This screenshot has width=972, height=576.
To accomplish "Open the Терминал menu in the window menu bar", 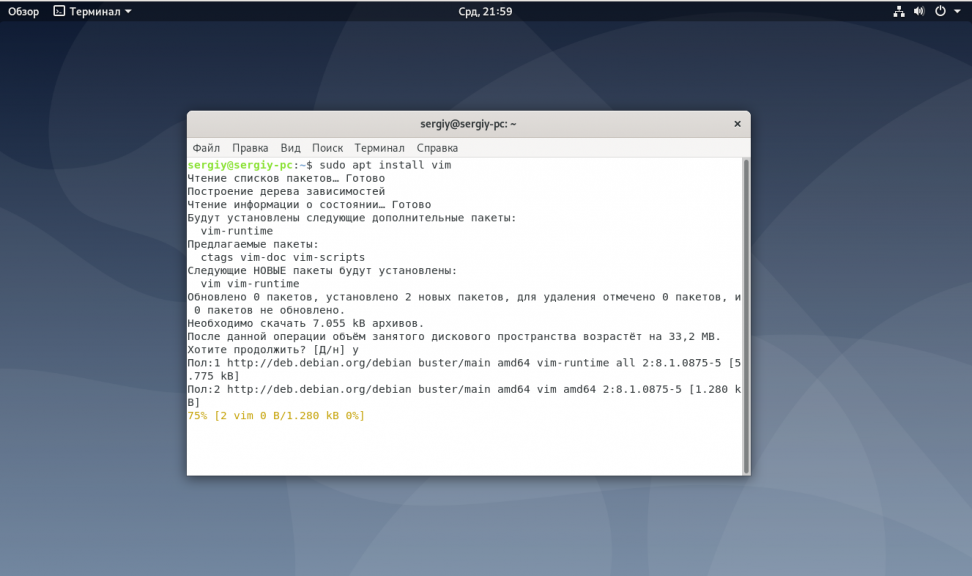I will pos(379,147).
